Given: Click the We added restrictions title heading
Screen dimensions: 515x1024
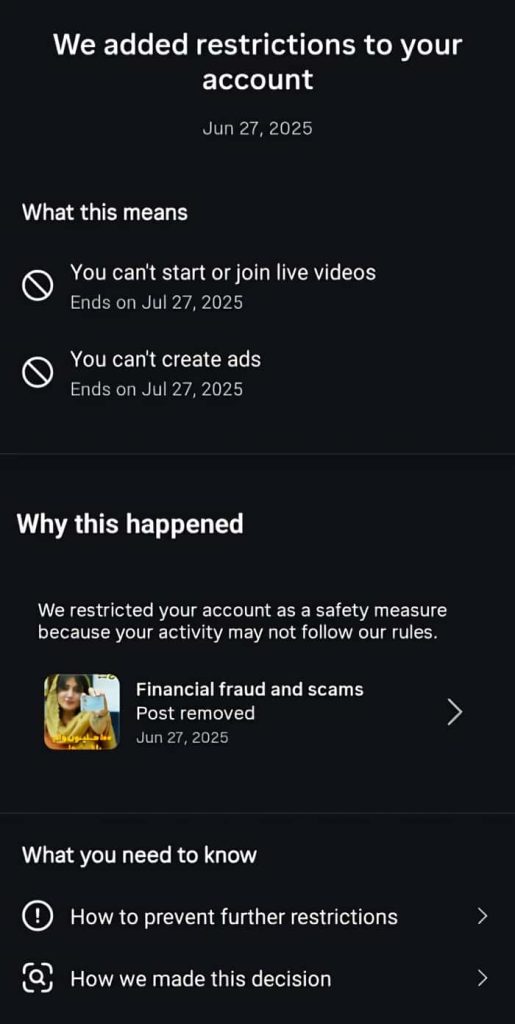Looking at the screenshot, I should click(x=257, y=62).
